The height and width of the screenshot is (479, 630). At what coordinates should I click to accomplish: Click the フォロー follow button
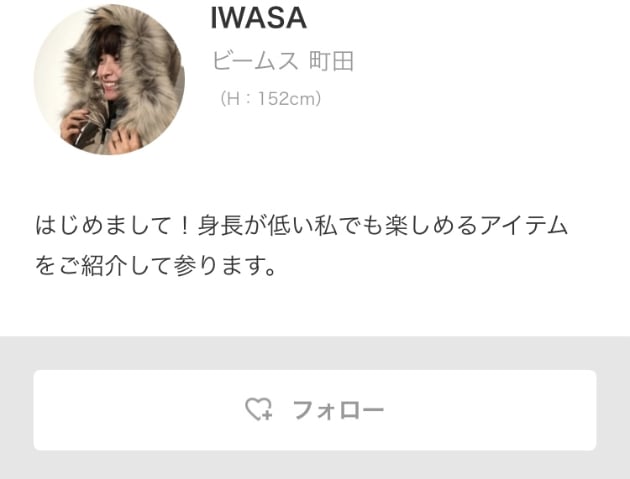(315, 410)
